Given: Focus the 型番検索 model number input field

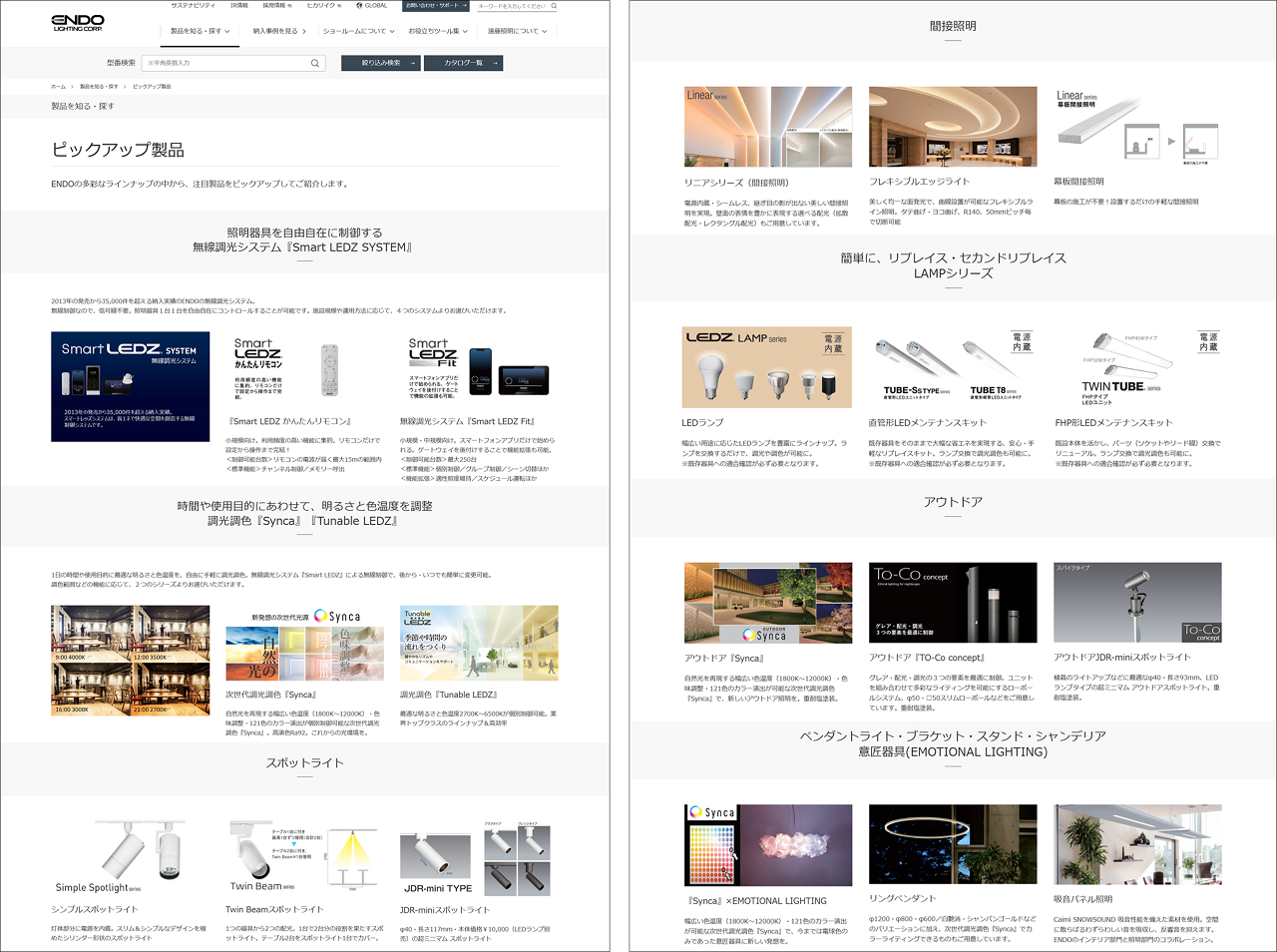Looking at the screenshot, I should 224,63.
